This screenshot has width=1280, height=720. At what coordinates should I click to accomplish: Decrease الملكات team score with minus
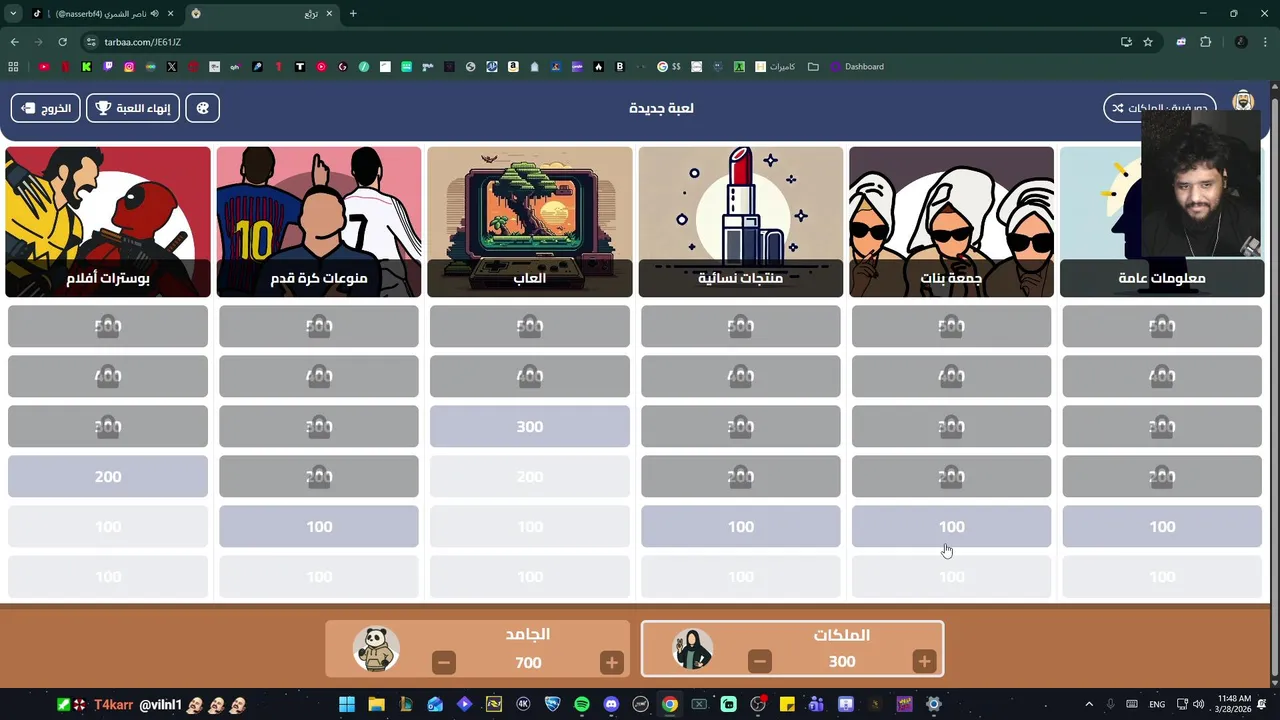click(760, 661)
